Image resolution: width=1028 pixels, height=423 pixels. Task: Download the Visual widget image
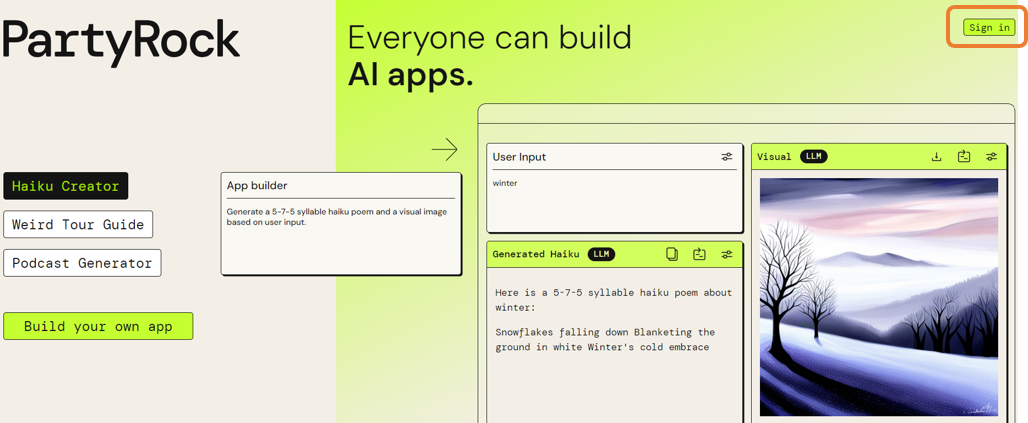click(937, 157)
